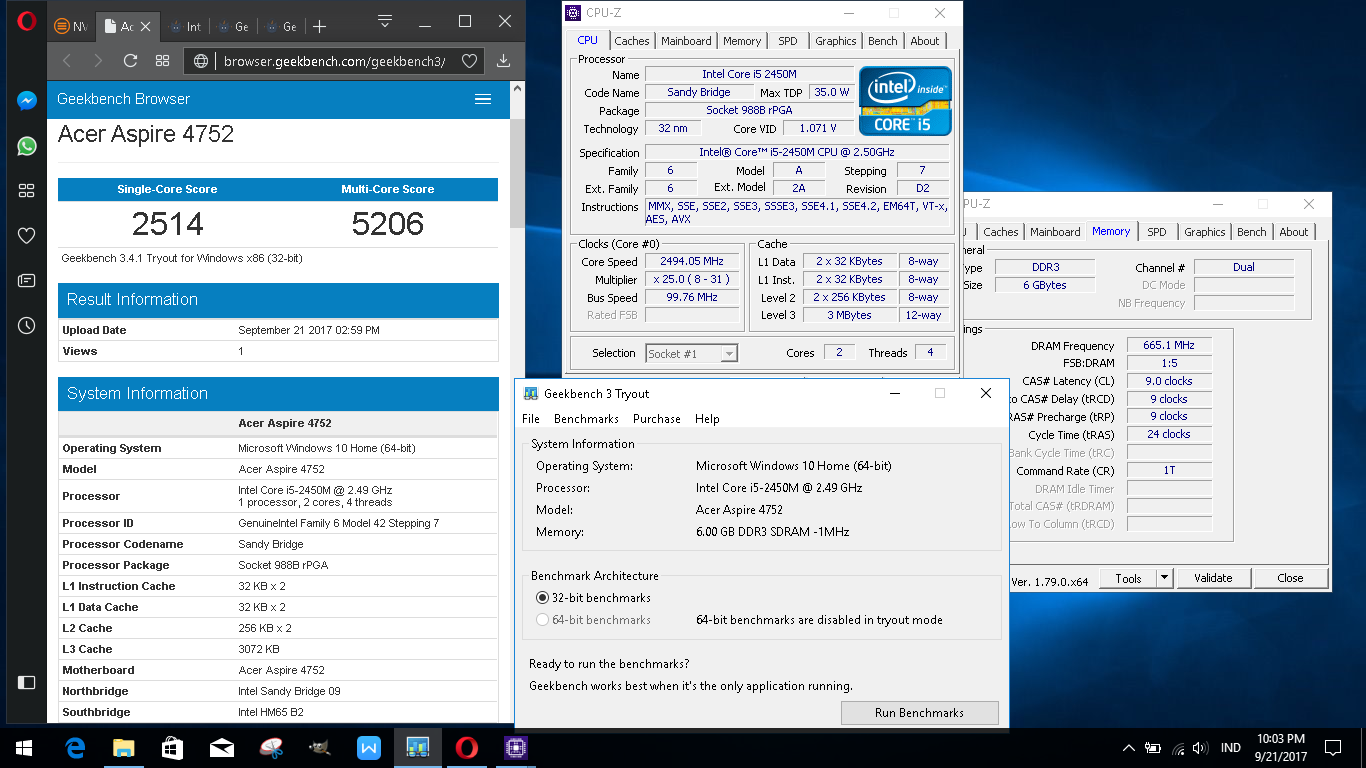The image size is (1366, 768).
Task: Click Validate in CPU-Z memory window
Action: pos(1213,578)
